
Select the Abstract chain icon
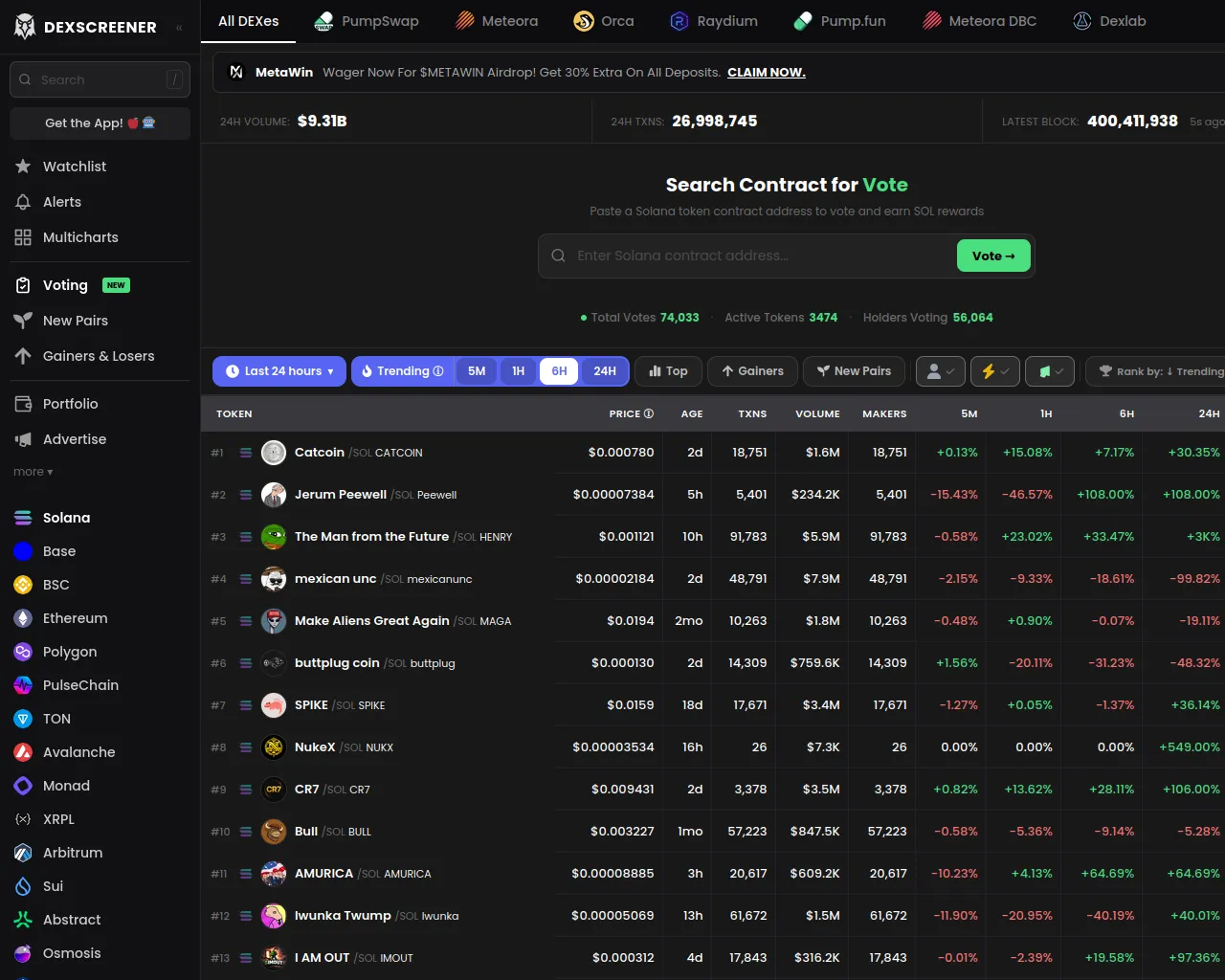[23, 920]
